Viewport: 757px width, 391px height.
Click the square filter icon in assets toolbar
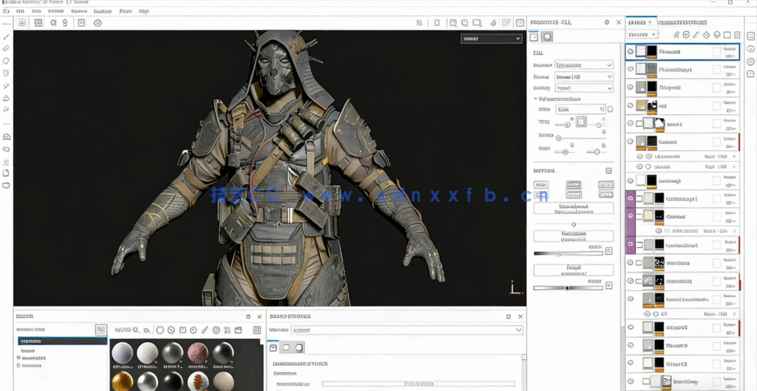point(182,330)
